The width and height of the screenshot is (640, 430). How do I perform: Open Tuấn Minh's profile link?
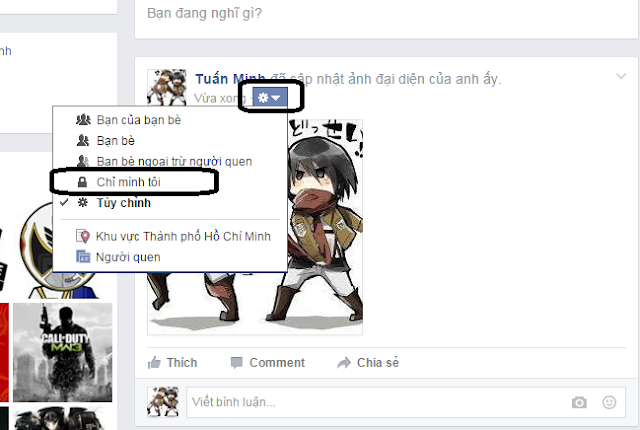(x=230, y=79)
